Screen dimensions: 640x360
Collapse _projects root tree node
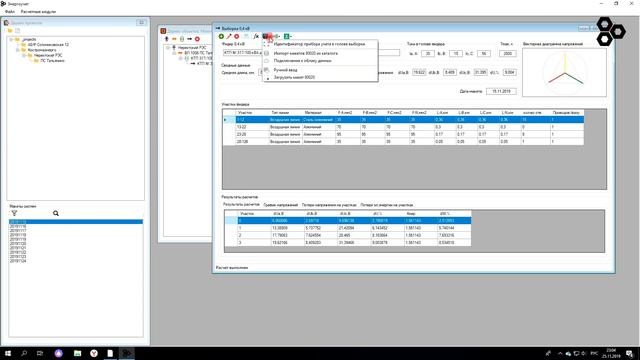[11, 40]
